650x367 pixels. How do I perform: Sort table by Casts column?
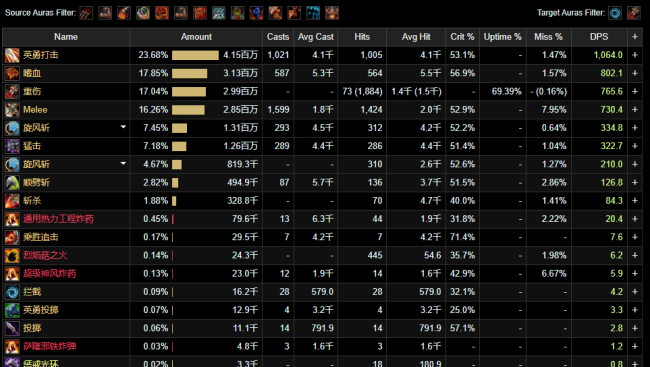click(278, 37)
